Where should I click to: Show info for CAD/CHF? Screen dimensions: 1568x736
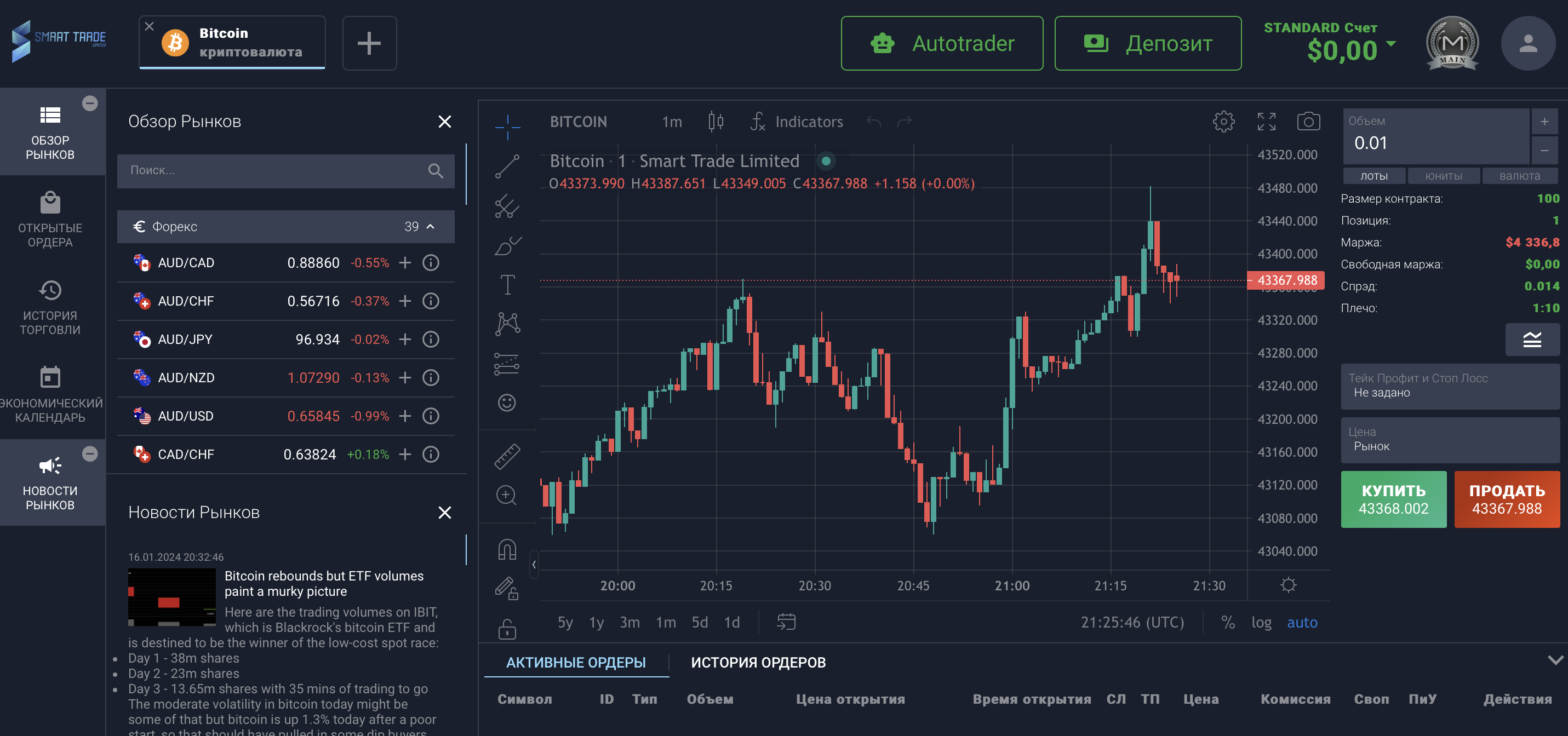click(431, 455)
